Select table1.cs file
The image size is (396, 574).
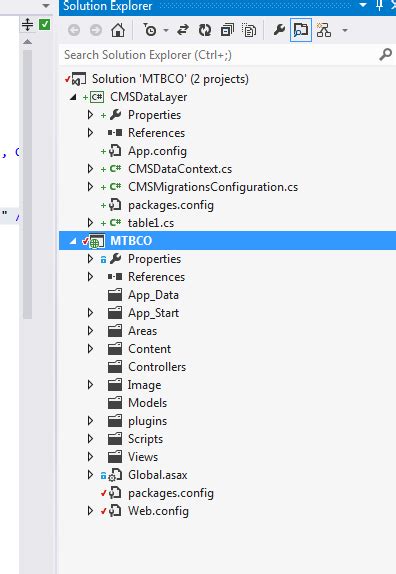(x=151, y=223)
